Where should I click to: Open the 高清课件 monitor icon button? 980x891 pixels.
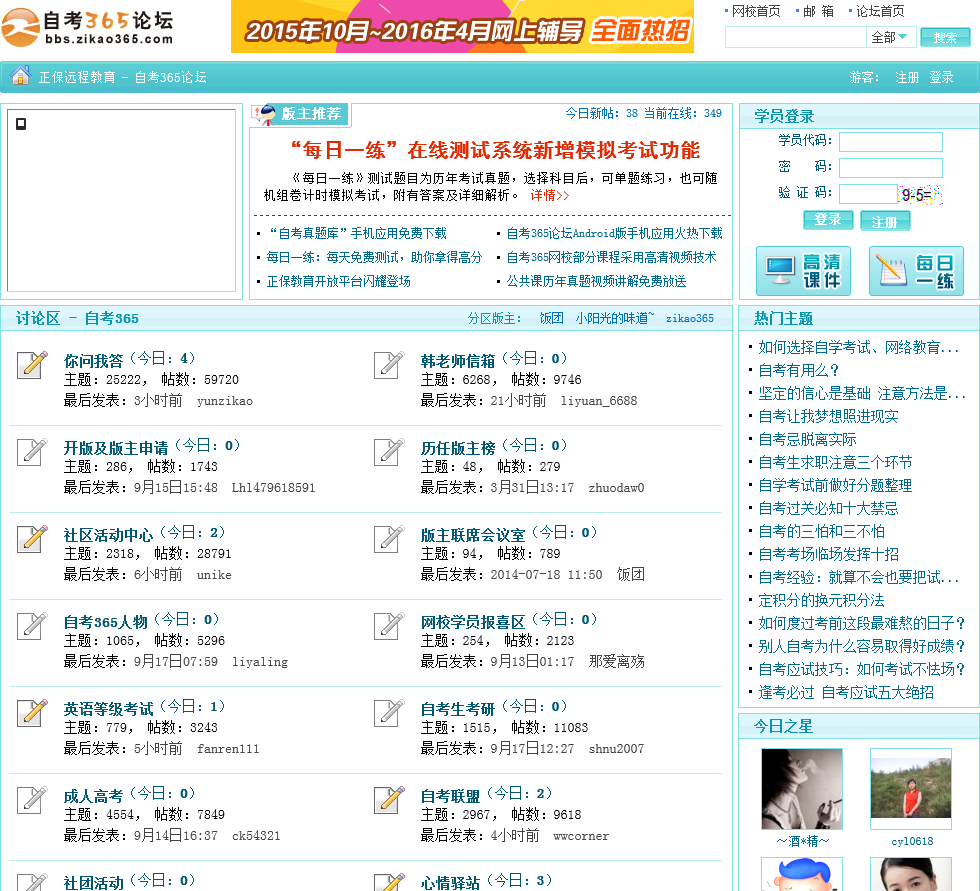[803, 271]
